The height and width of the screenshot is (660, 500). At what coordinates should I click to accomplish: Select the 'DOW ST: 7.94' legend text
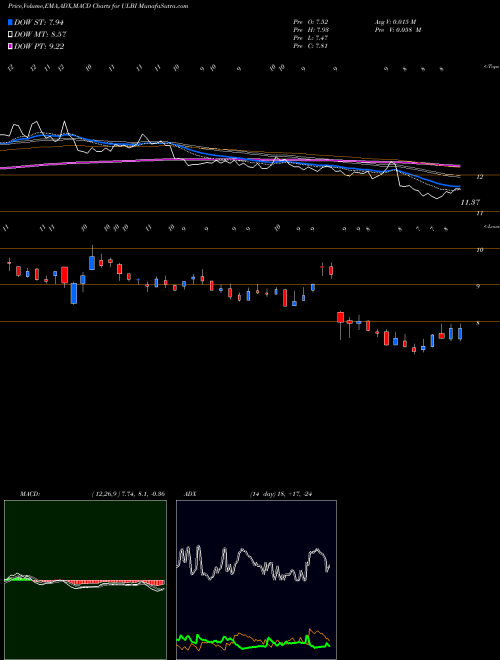38,22
